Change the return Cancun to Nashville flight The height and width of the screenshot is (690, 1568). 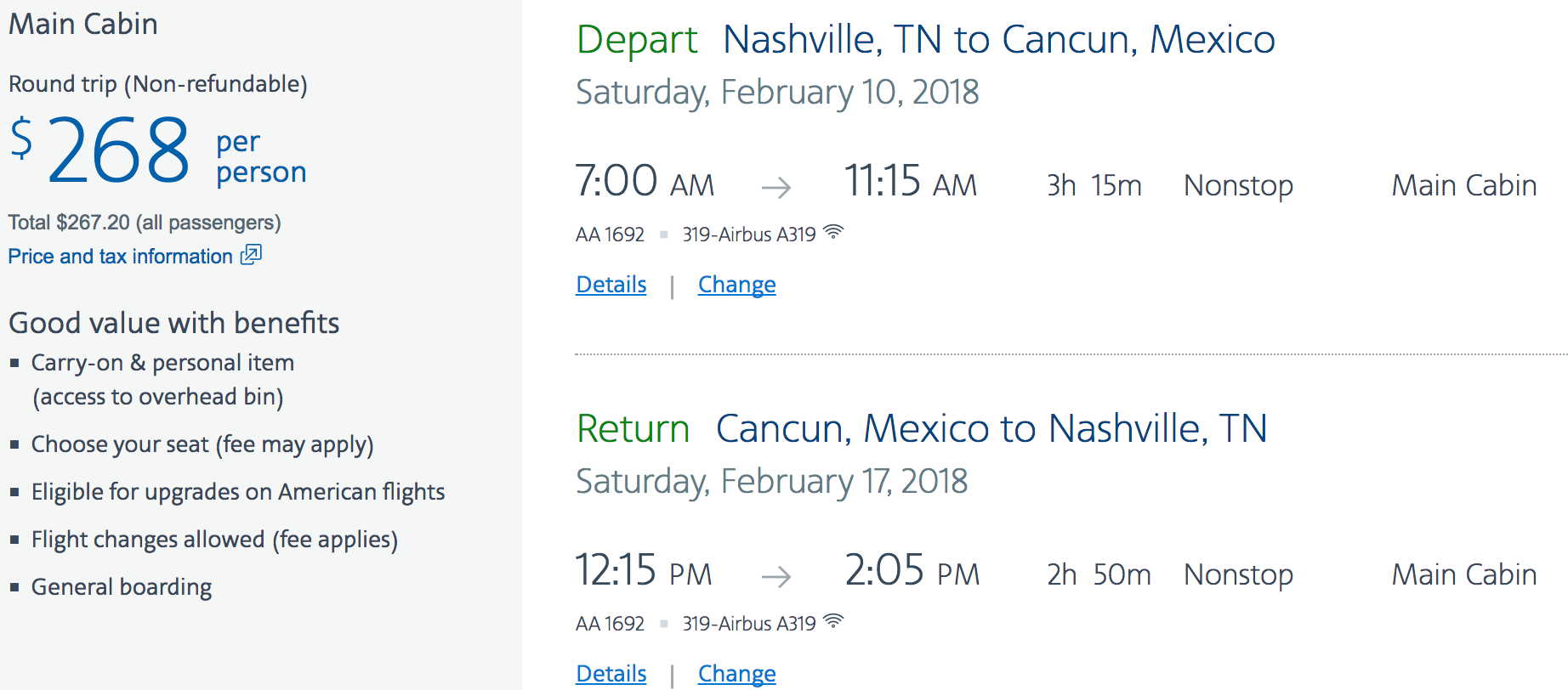tap(736, 674)
